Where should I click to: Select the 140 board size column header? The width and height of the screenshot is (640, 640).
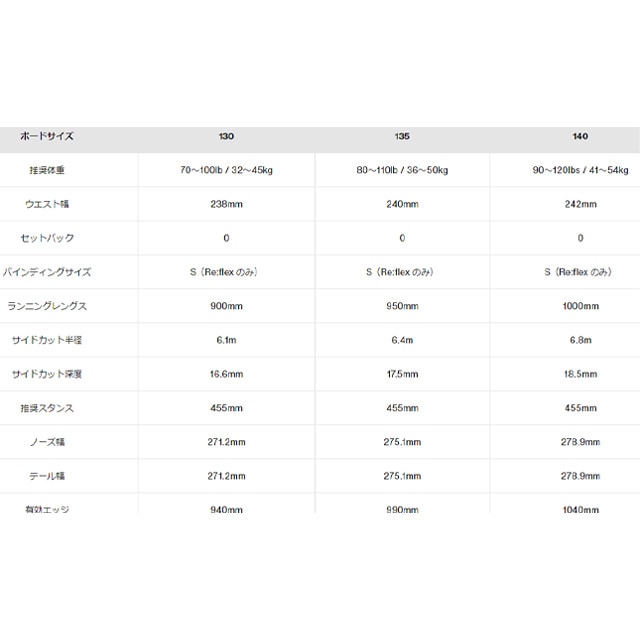(580, 135)
